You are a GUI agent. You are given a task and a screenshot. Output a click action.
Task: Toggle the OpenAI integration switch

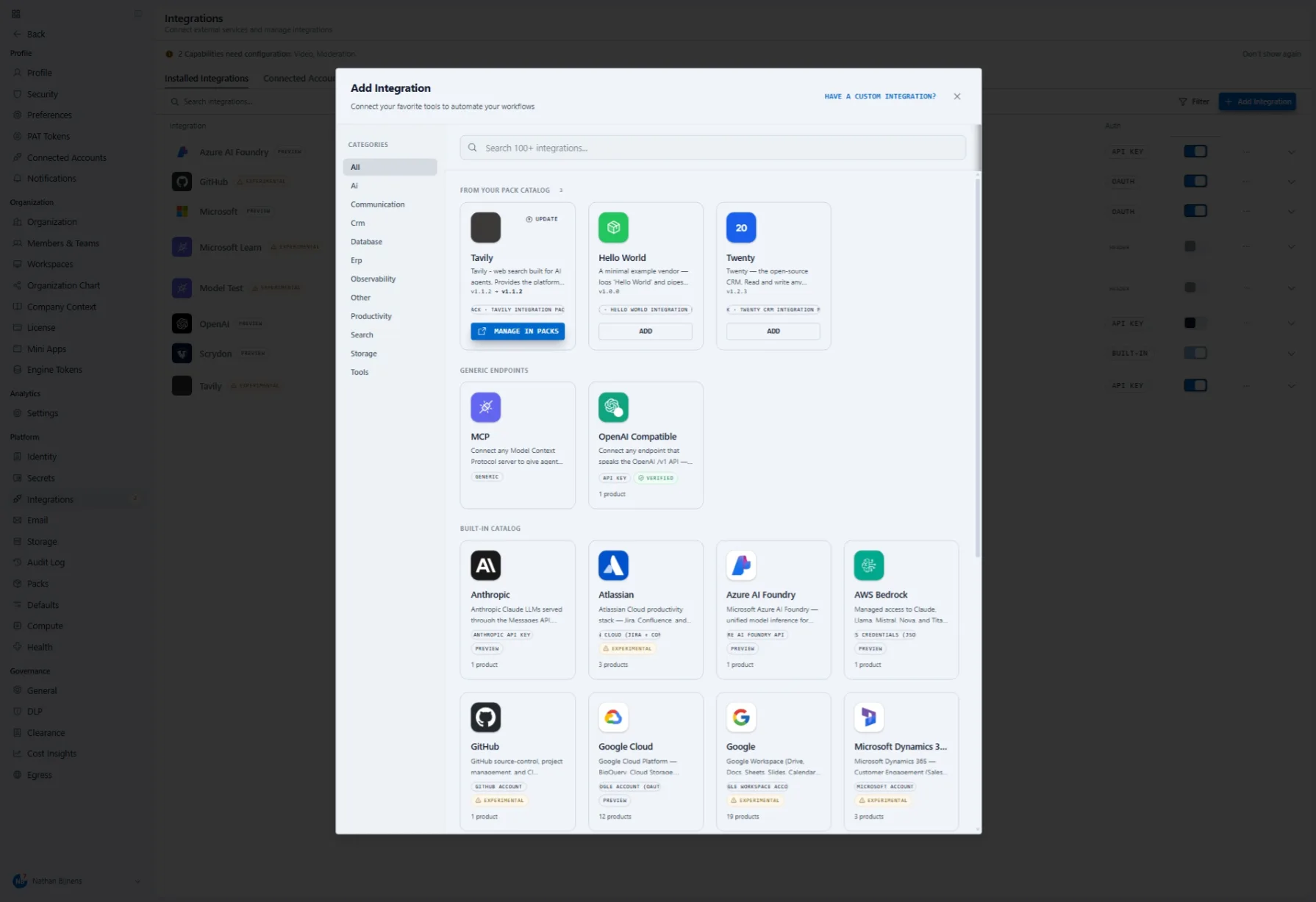point(1195,323)
